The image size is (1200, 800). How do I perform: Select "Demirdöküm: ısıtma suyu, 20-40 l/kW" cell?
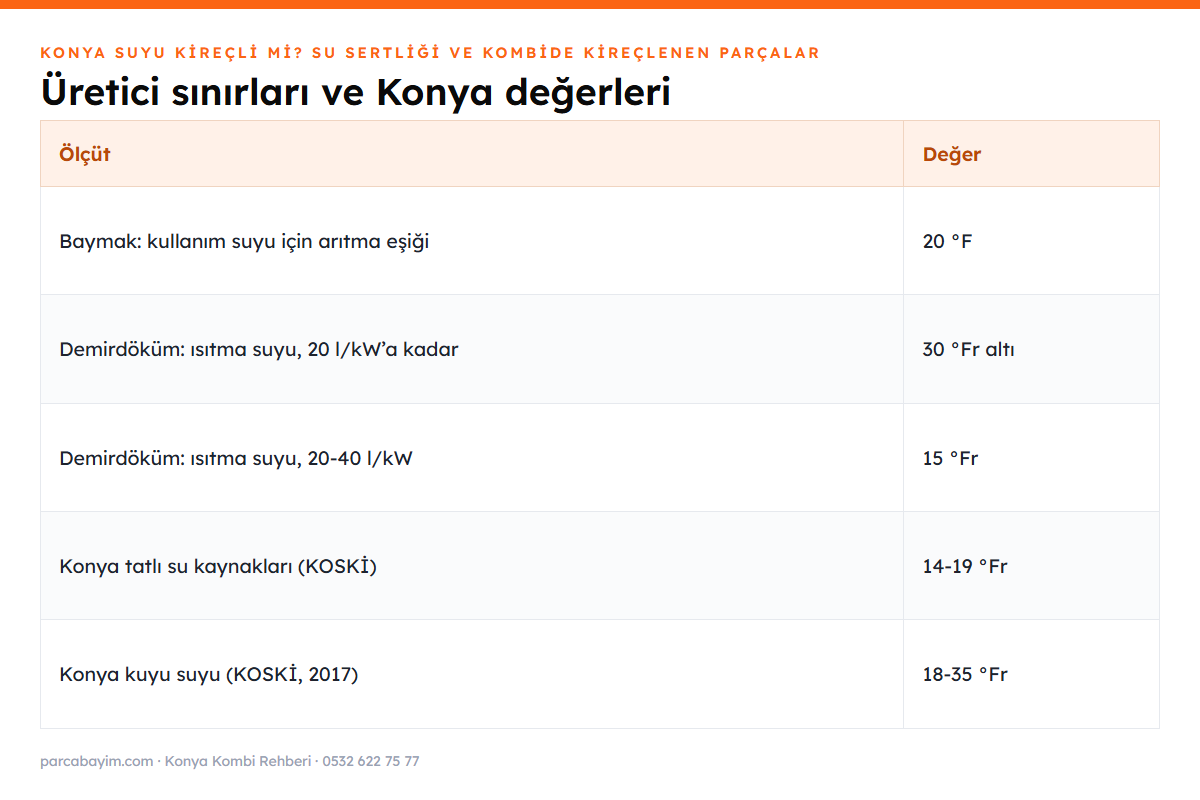(472, 457)
